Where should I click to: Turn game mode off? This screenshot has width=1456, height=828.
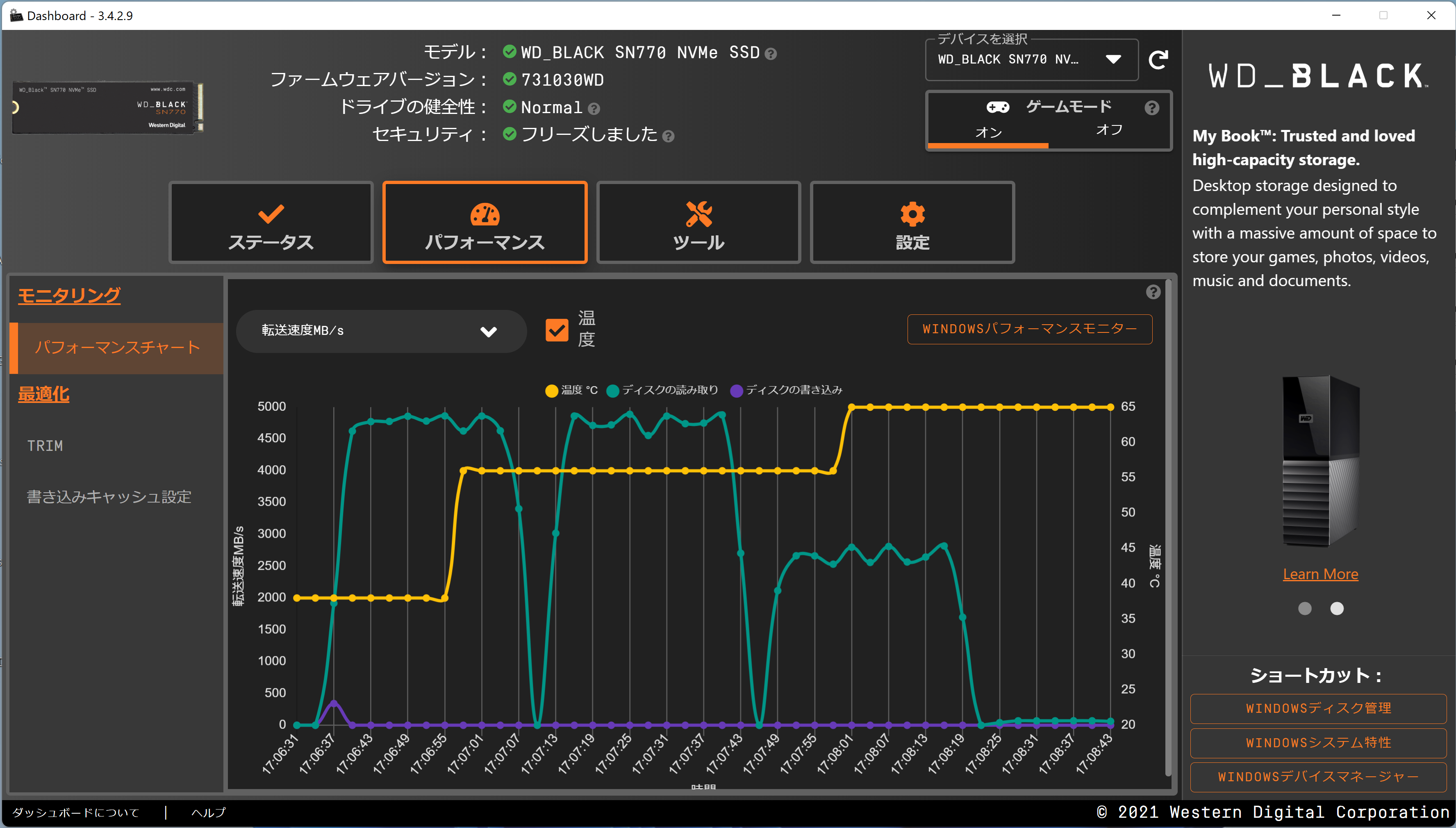pos(1108,130)
